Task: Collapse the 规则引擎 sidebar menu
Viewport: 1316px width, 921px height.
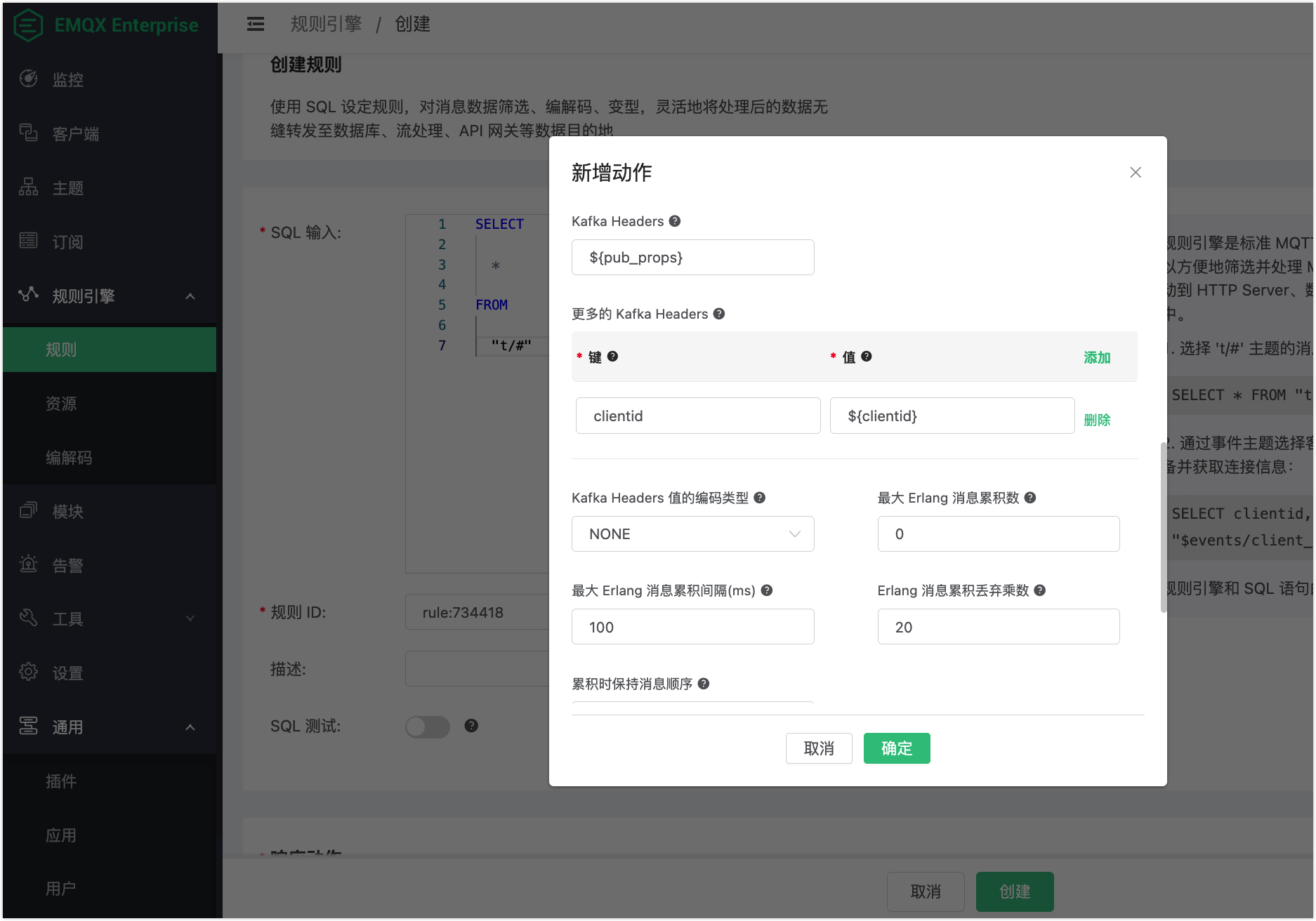Action: [190, 296]
